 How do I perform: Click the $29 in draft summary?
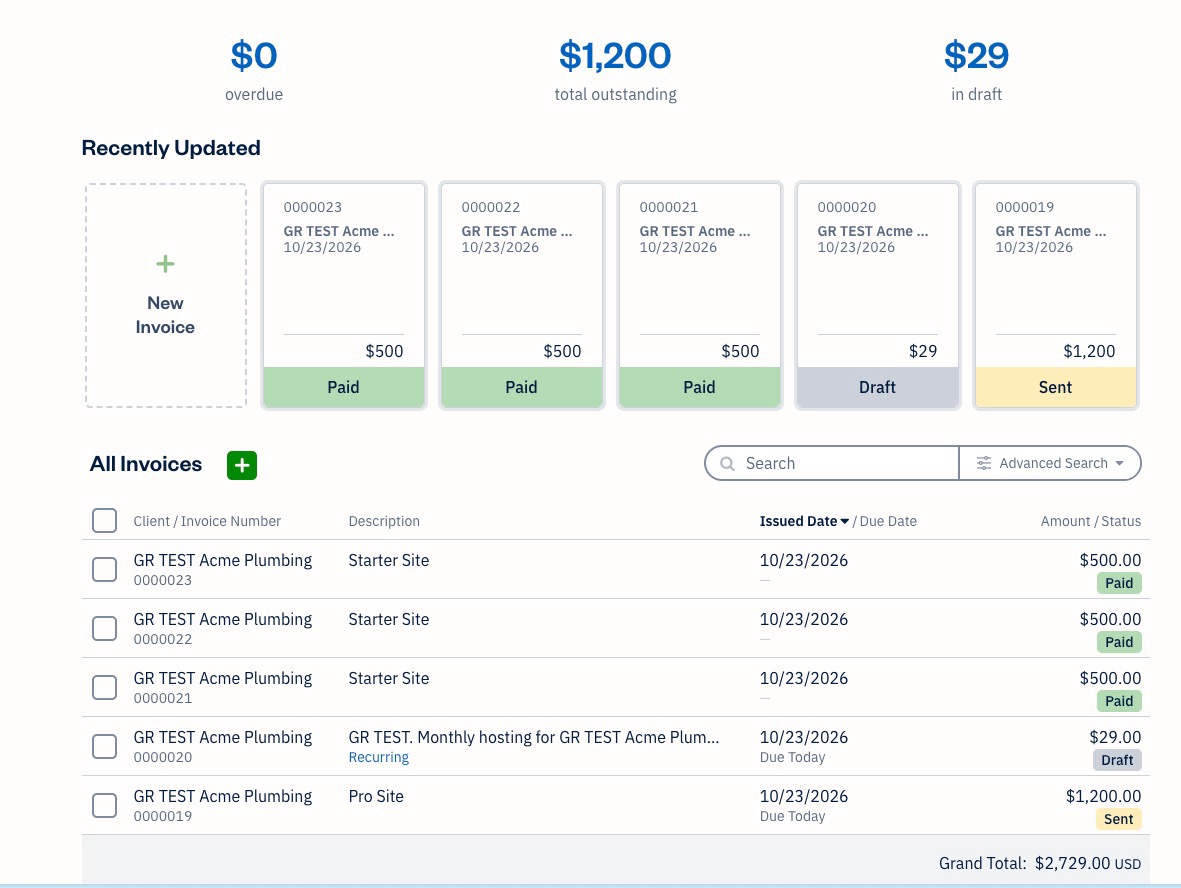pos(976,71)
